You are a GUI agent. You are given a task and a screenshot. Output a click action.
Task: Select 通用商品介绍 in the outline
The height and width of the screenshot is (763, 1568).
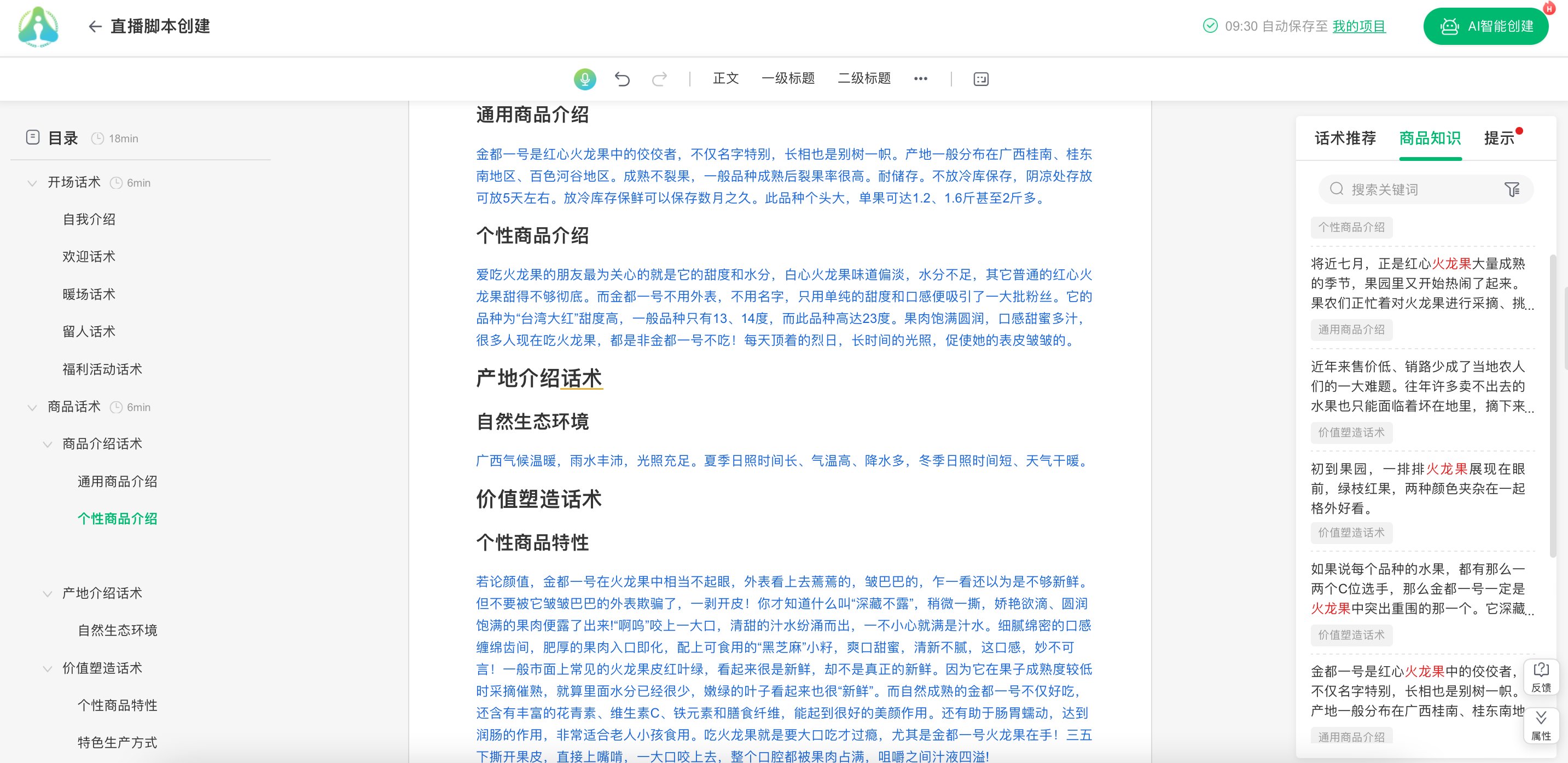point(118,482)
